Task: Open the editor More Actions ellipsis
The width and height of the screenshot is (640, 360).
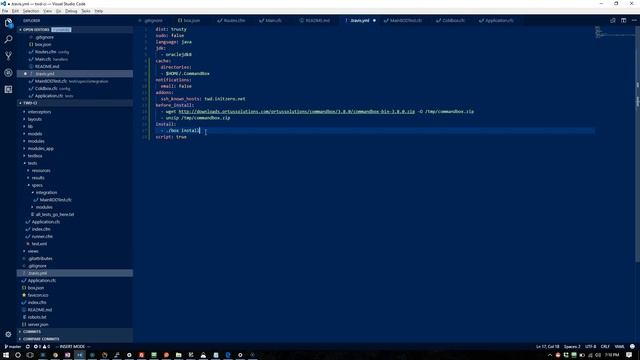Action: (x=634, y=20)
